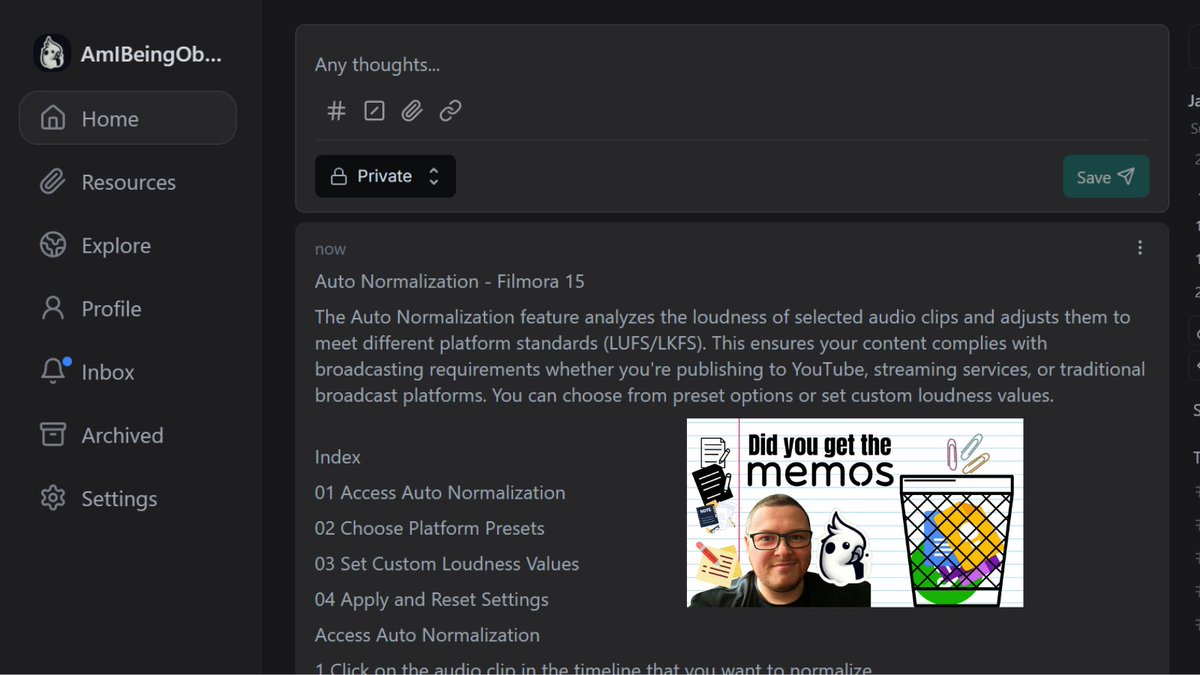This screenshot has height=675, width=1200.
Task: Click the AmIBeingOb... user avatar
Action: click(52, 53)
